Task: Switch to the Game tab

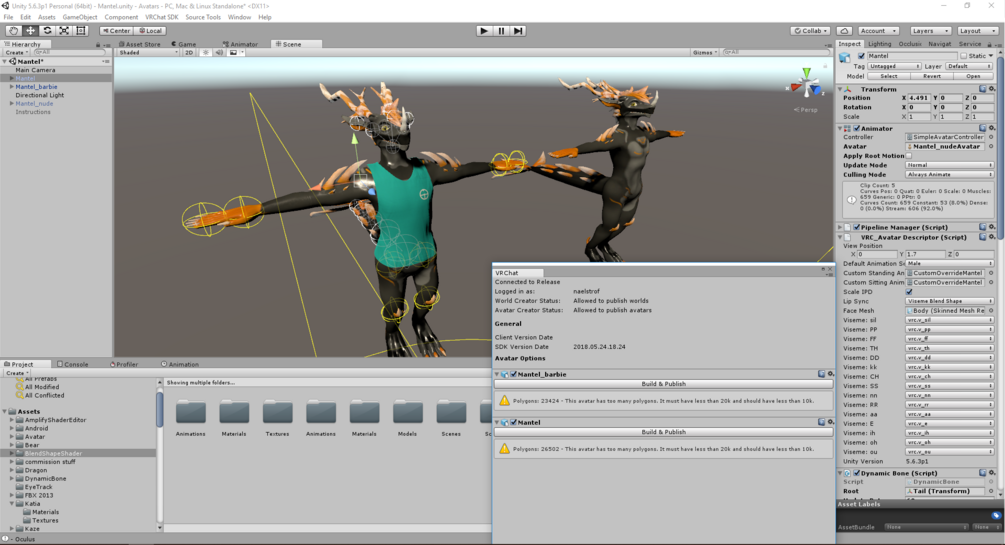Action: tap(184, 44)
